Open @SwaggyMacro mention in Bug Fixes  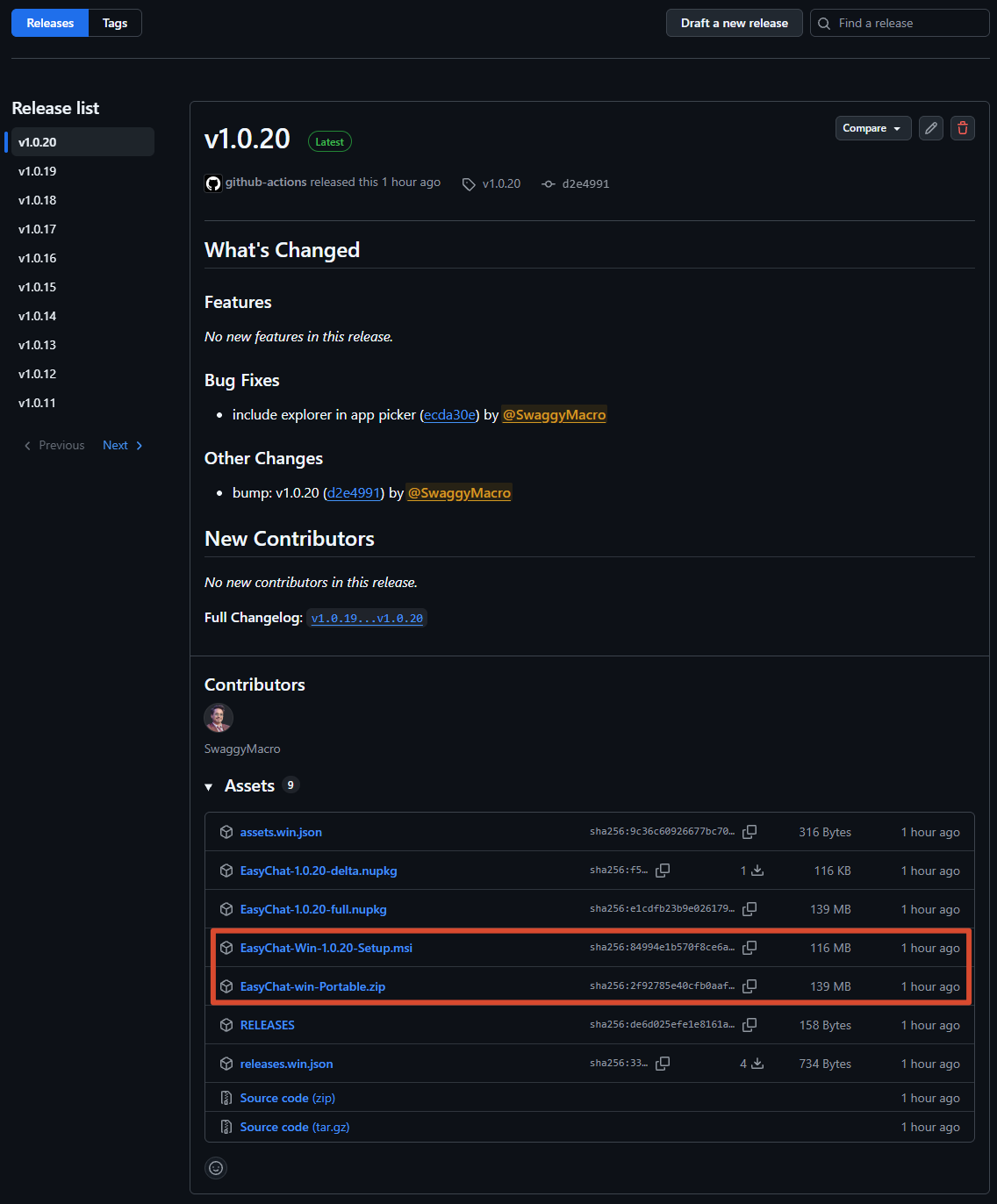pyautogui.click(x=555, y=414)
